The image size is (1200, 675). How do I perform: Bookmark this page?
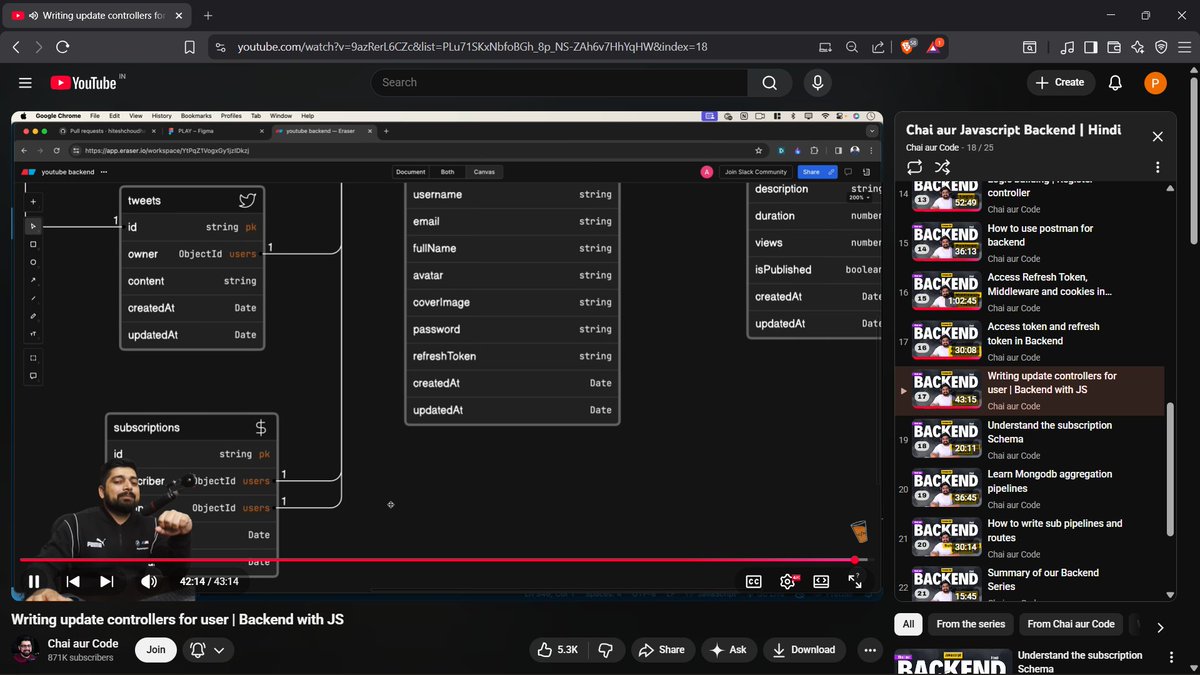190,47
